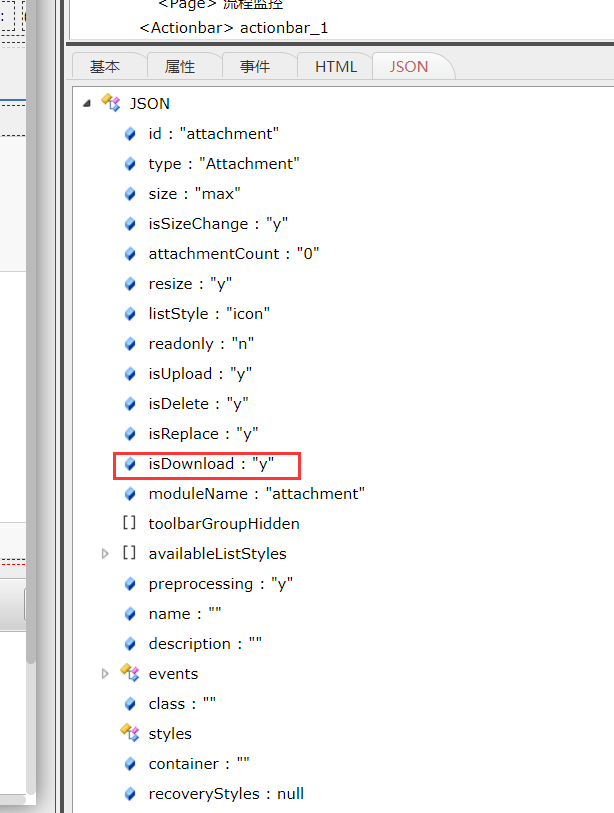Select the isDelete : "y" row
The width and height of the screenshot is (614, 813).
pos(199,404)
